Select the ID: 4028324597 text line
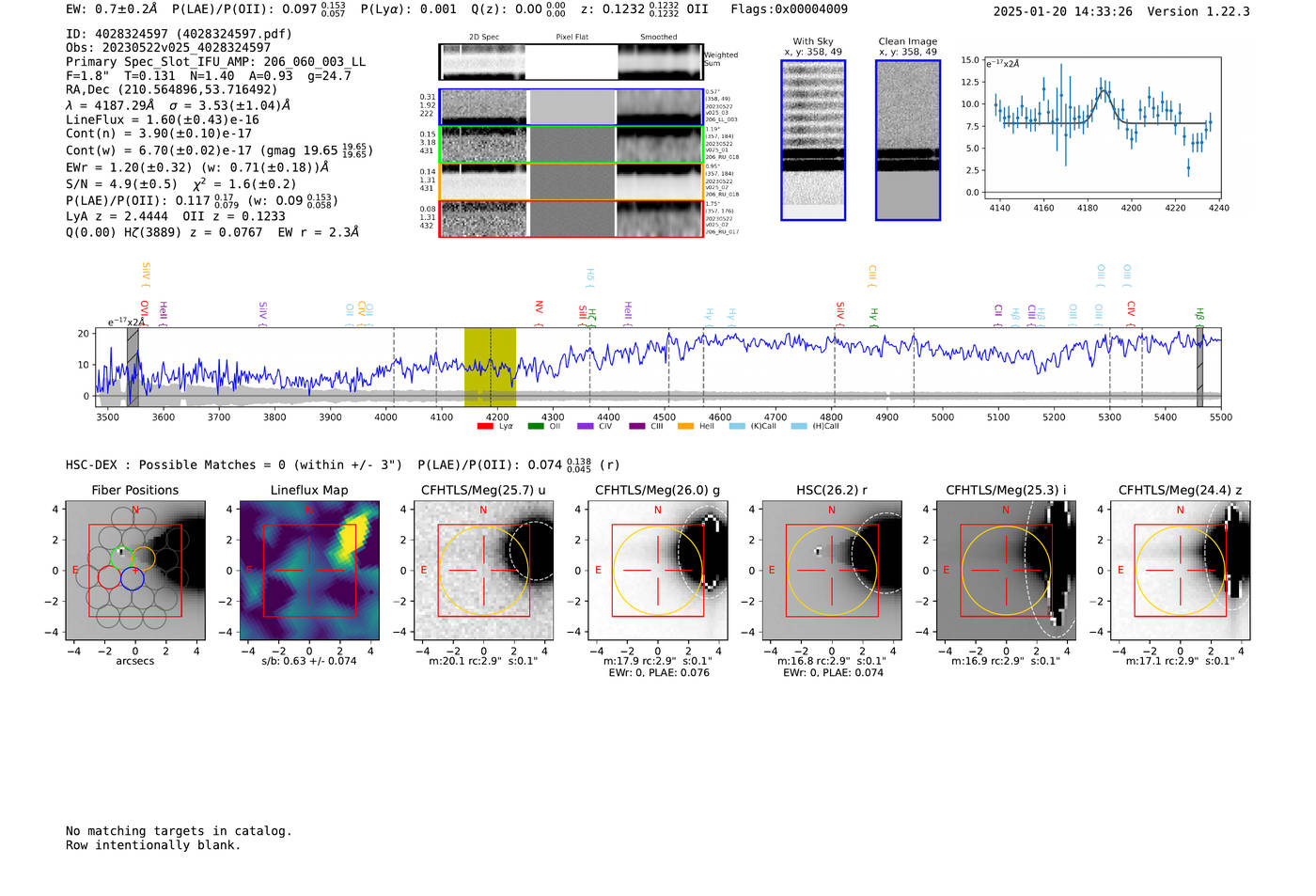The height and width of the screenshot is (896, 1316). (x=179, y=34)
